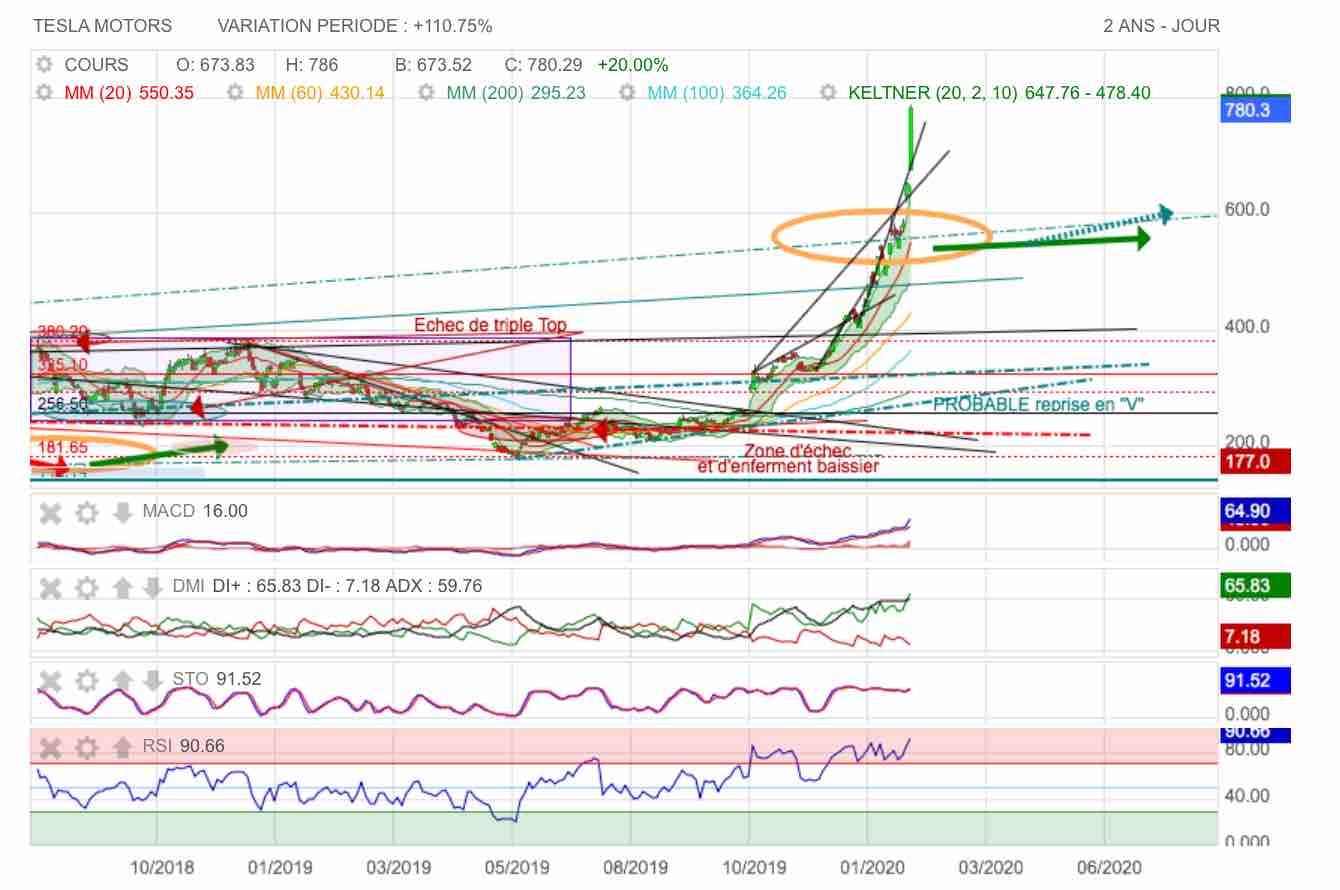Screen dimensions: 1340x890
Task: Click the C: 780.29 closing value
Action: coord(543,65)
